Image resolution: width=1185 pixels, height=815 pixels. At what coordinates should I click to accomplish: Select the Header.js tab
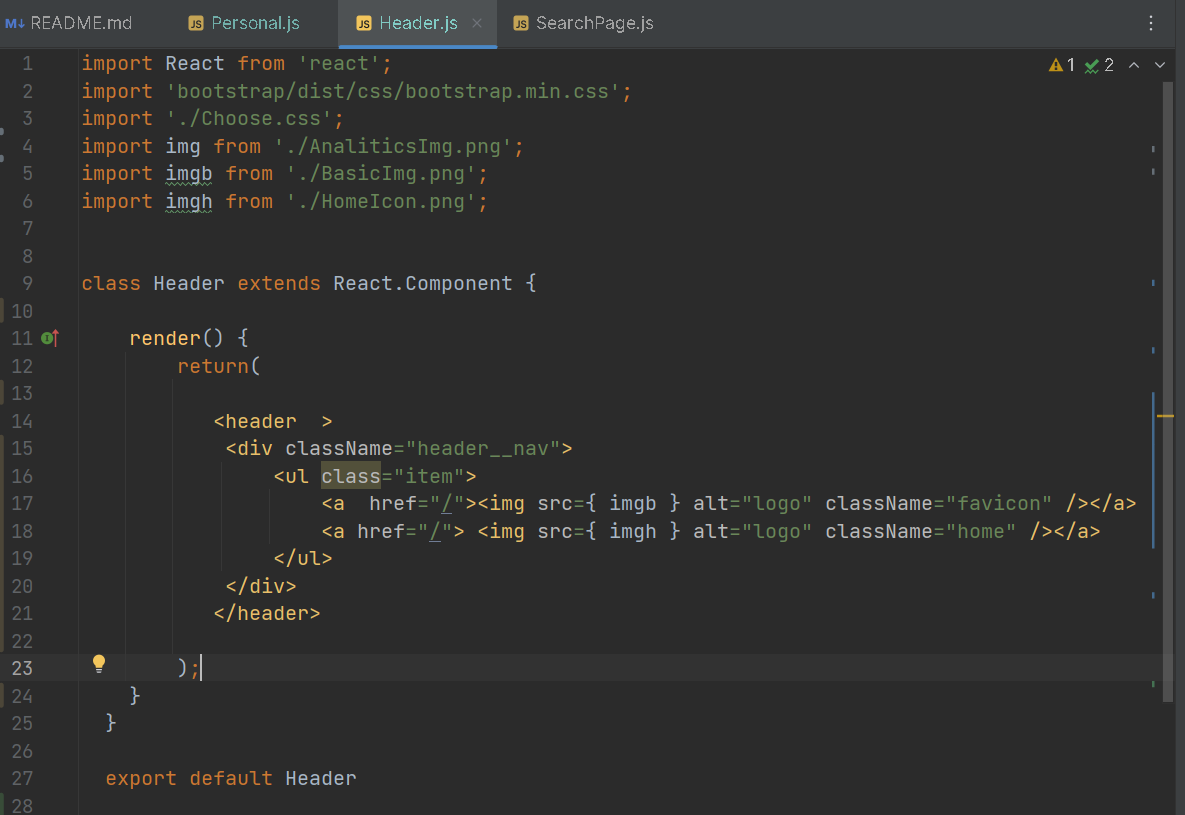[418, 23]
